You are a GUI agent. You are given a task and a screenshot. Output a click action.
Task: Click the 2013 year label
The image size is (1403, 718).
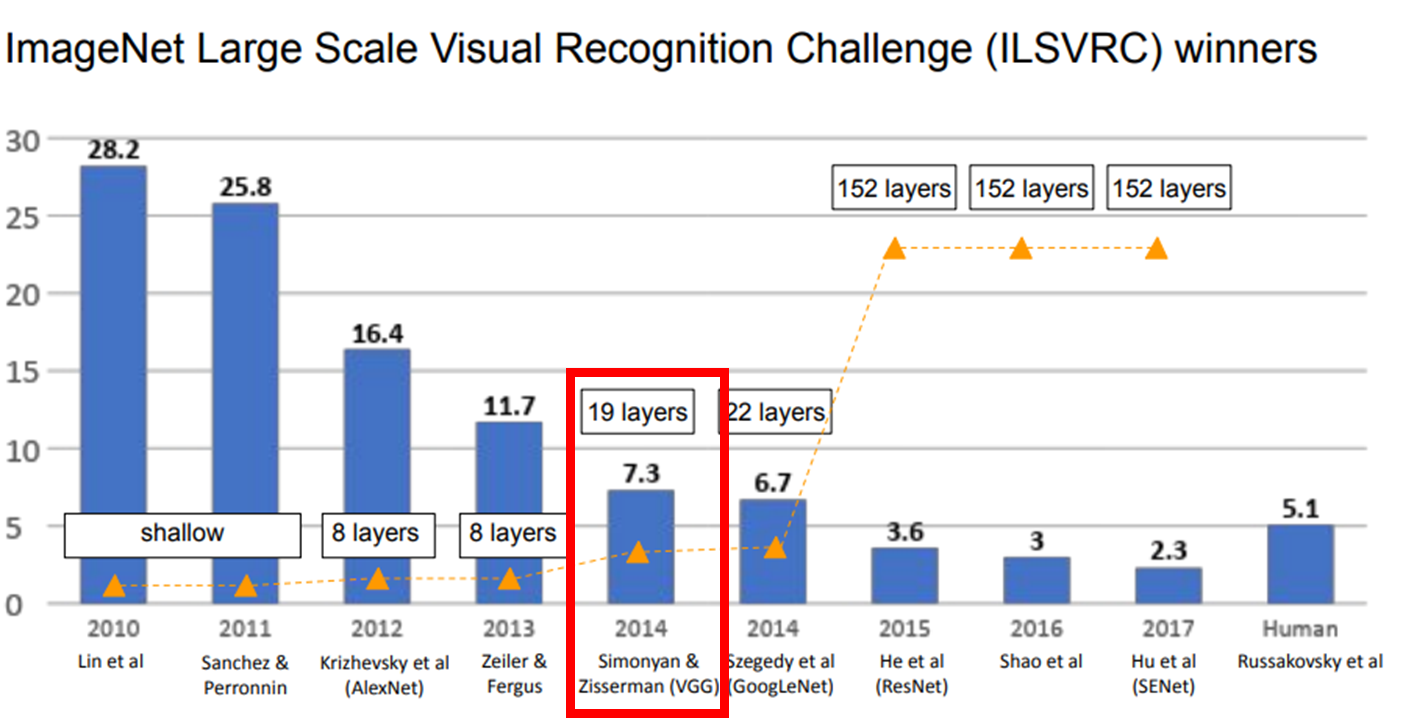coord(509,629)
